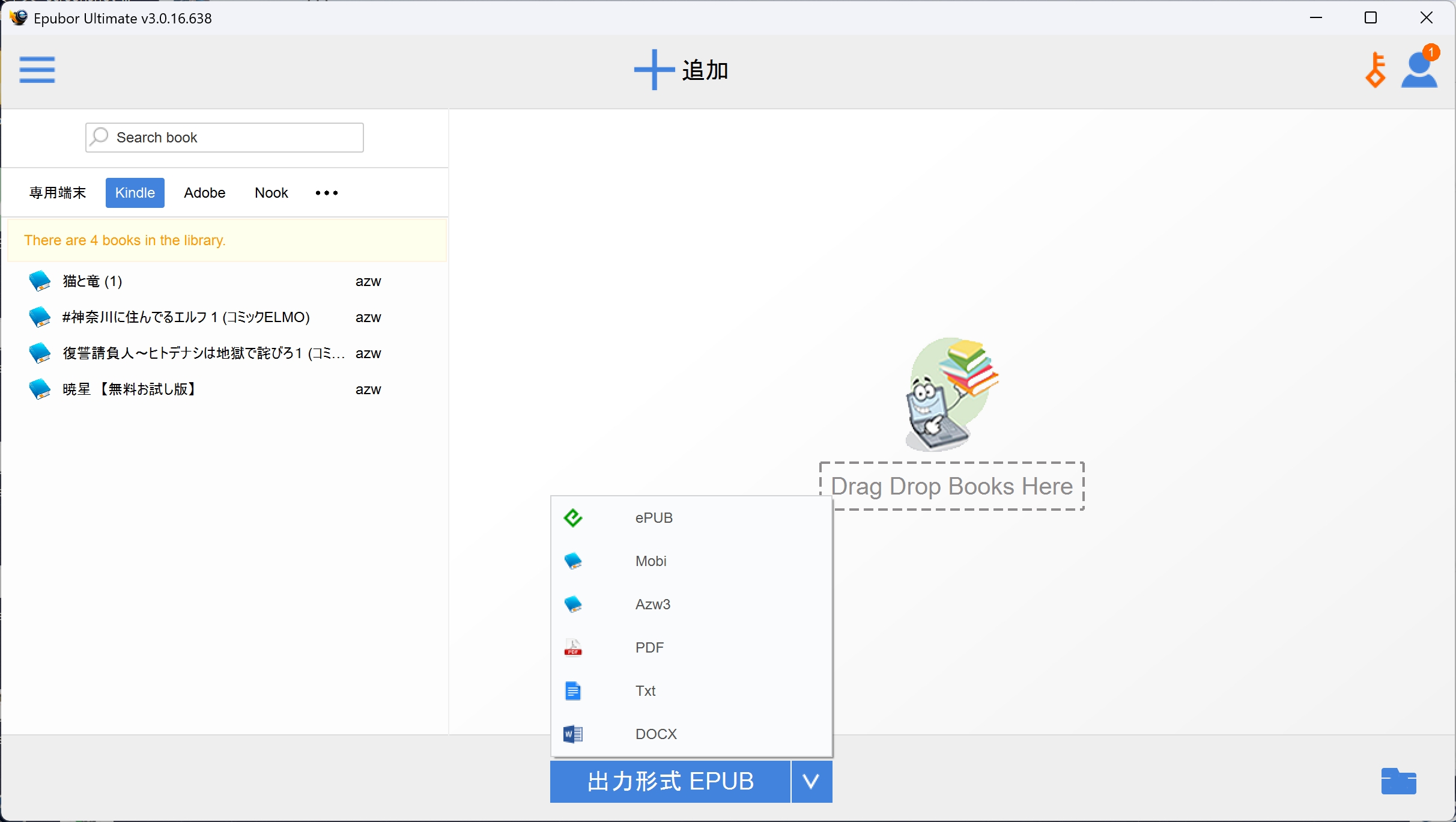
Task: Click 'There are 4 books in the library.' notice
Action: point(227,240)
